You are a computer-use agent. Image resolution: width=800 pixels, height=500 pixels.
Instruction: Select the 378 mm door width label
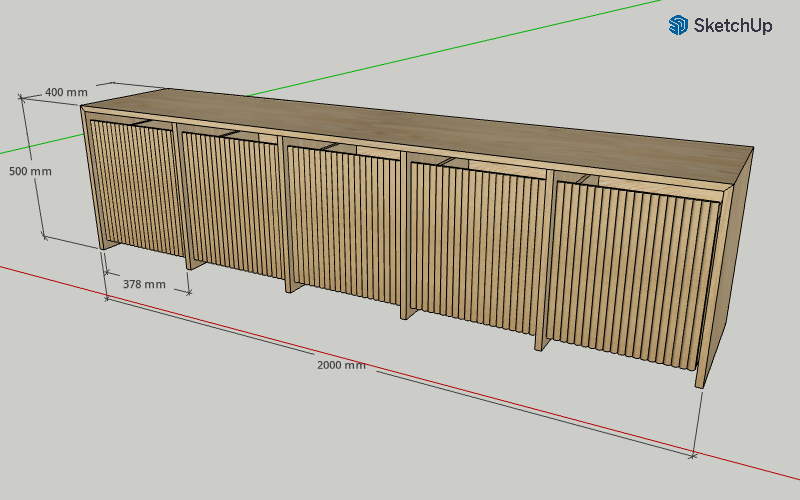coord(144,284)
